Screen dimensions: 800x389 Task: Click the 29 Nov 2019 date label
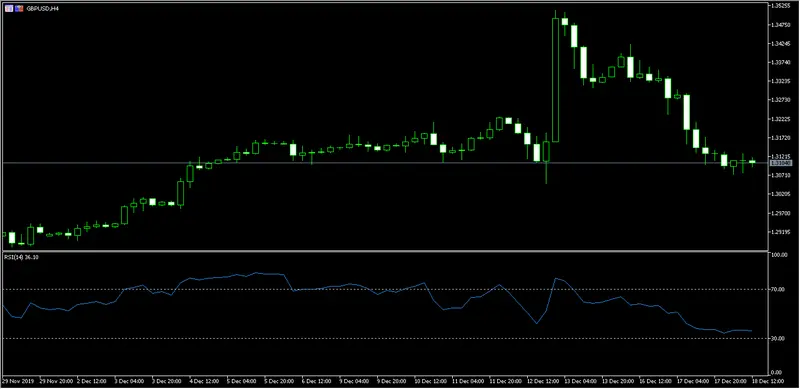point(17,381)
